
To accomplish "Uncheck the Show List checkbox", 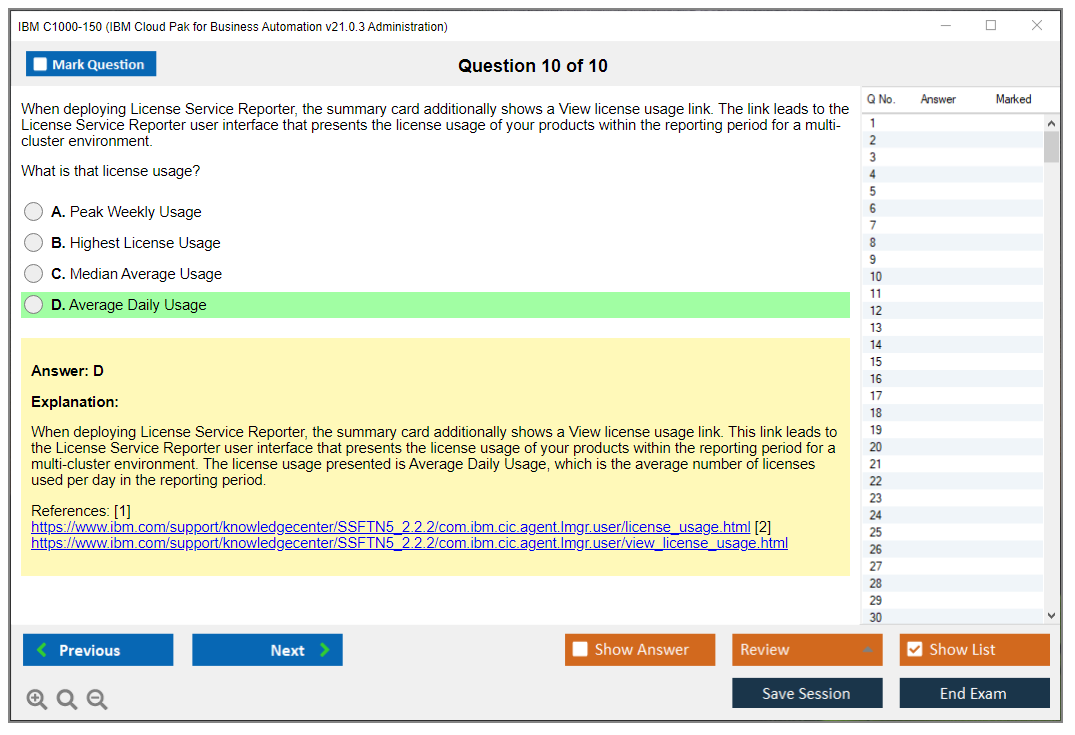I will tap(914, 650).
